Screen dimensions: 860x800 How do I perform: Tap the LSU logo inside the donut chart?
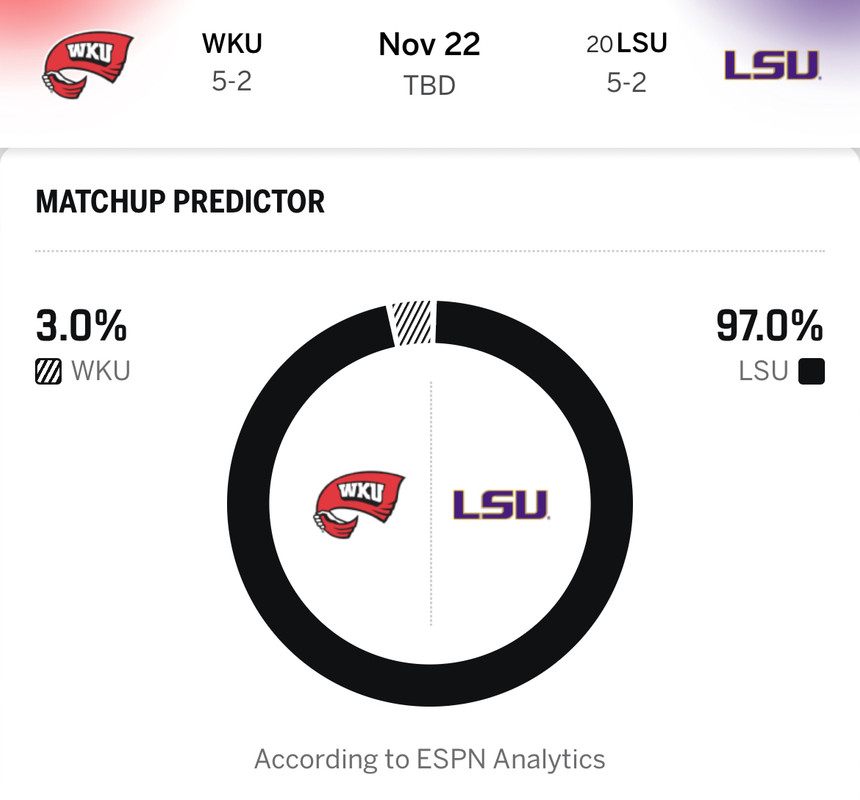click(501, 505)
